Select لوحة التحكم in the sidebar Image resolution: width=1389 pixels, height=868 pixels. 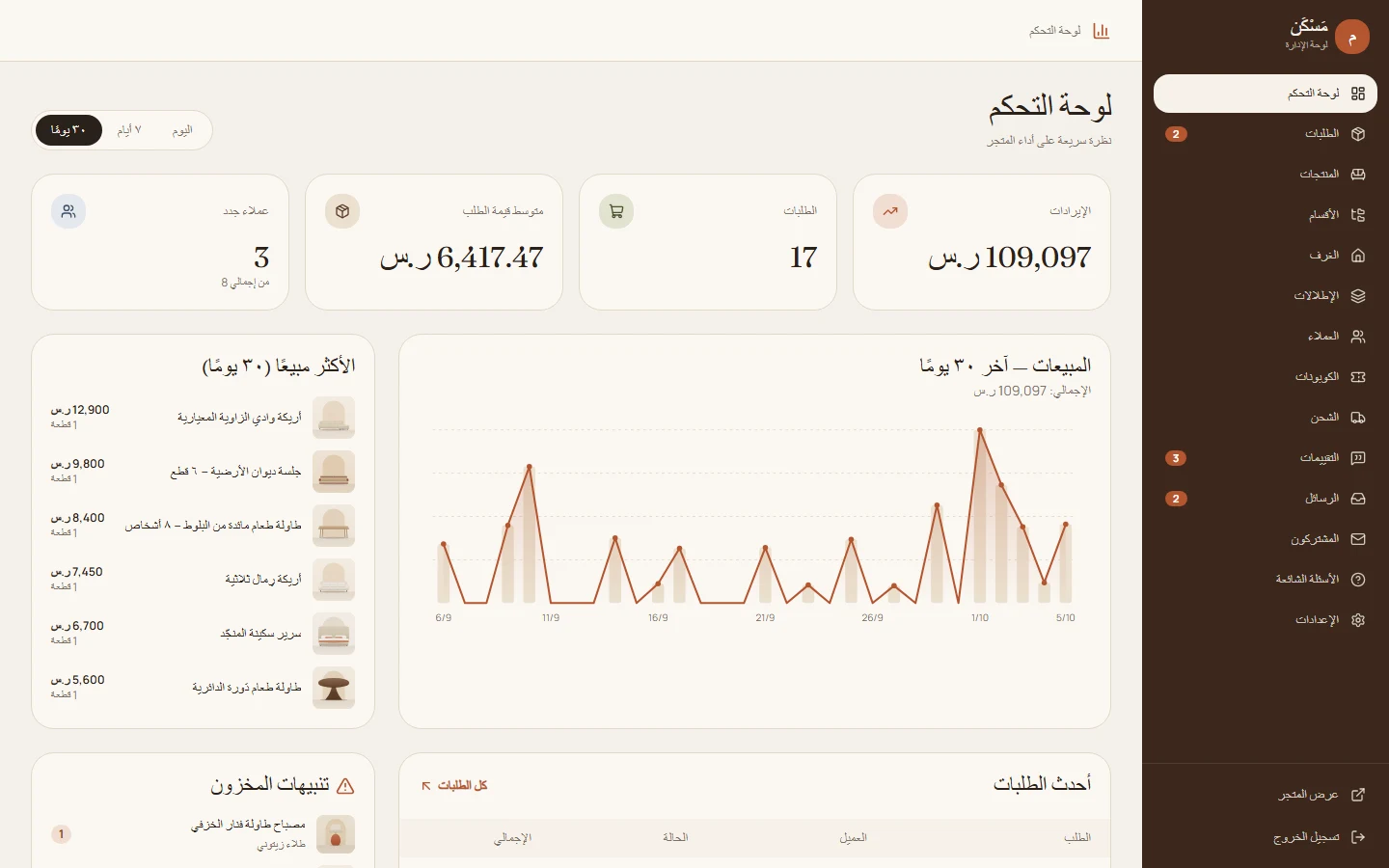click(x=1265, y=94)
